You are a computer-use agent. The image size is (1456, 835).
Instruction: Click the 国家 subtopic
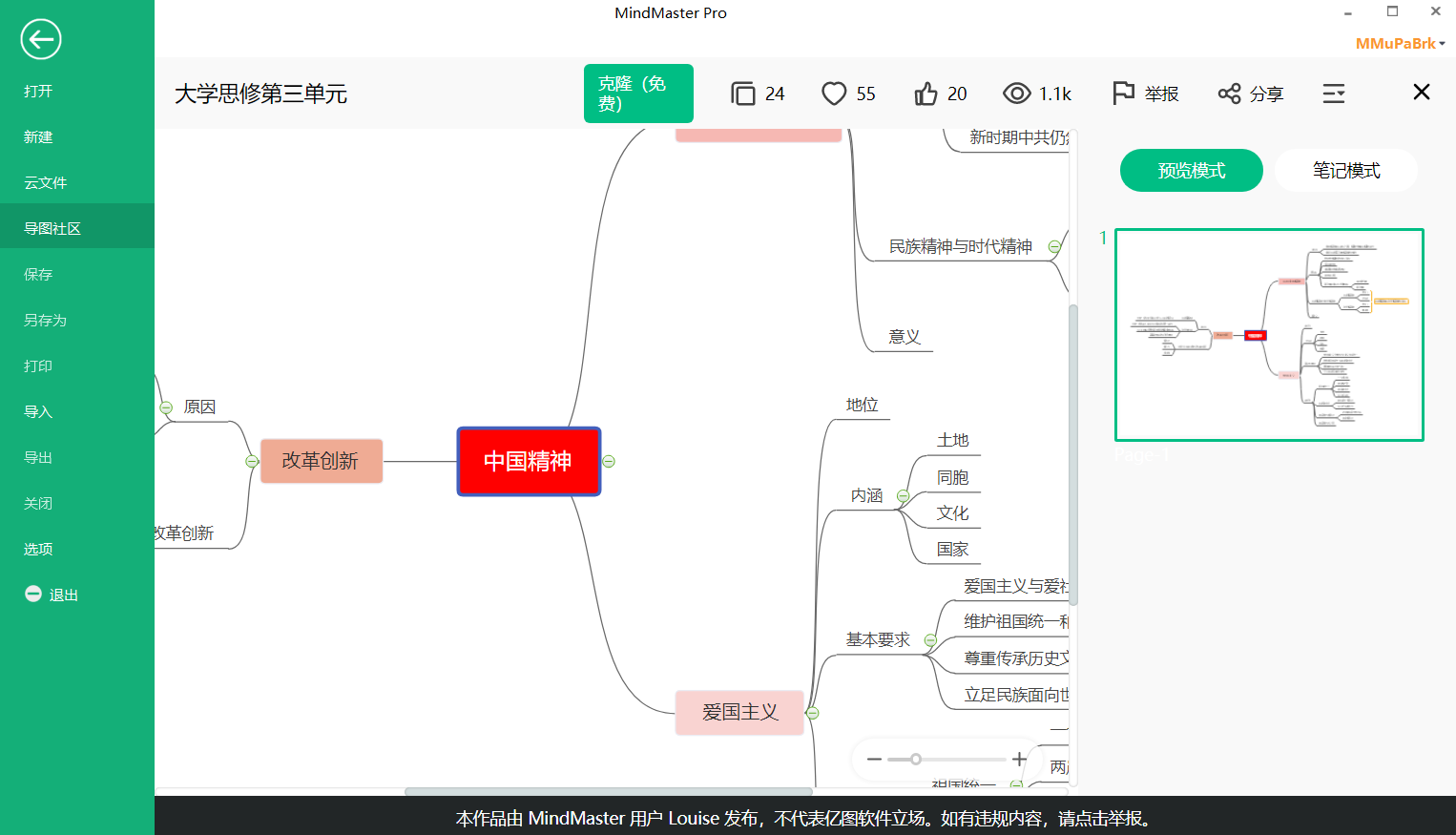coord(952,550)
